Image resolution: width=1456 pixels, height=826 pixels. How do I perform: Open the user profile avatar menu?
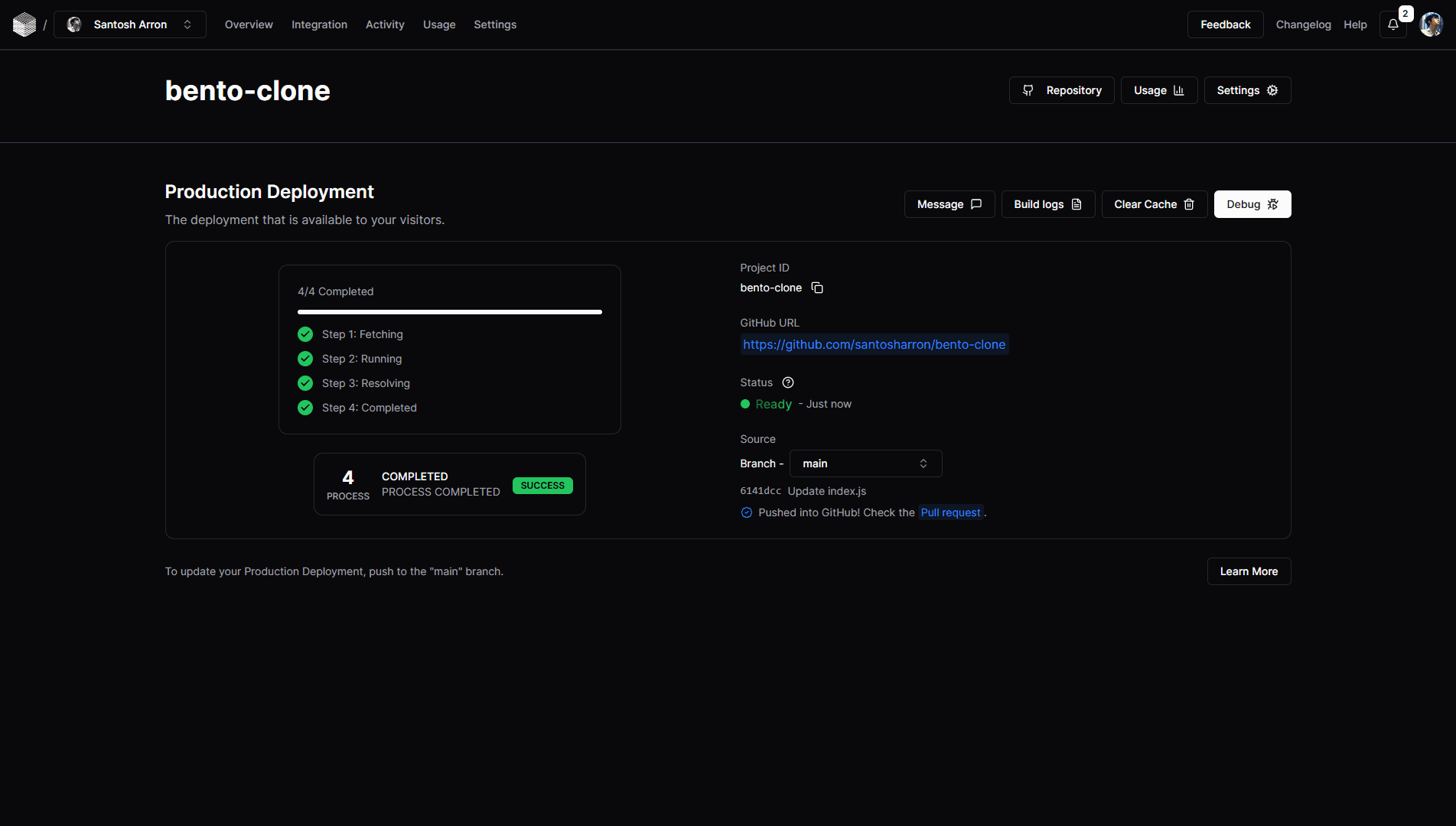[1431, 24]
